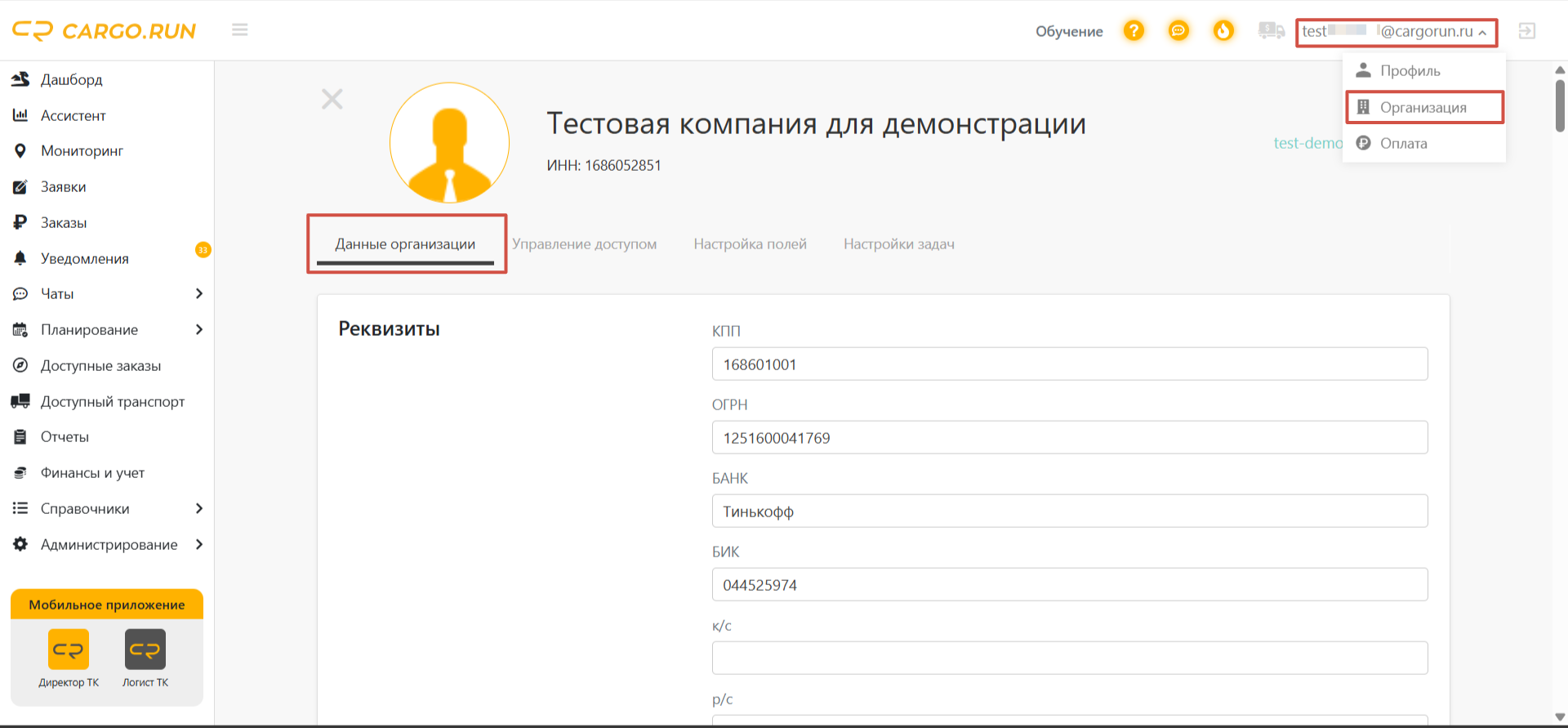
Task: Switch to Управление доступом tab
Action: click(584, 244)
